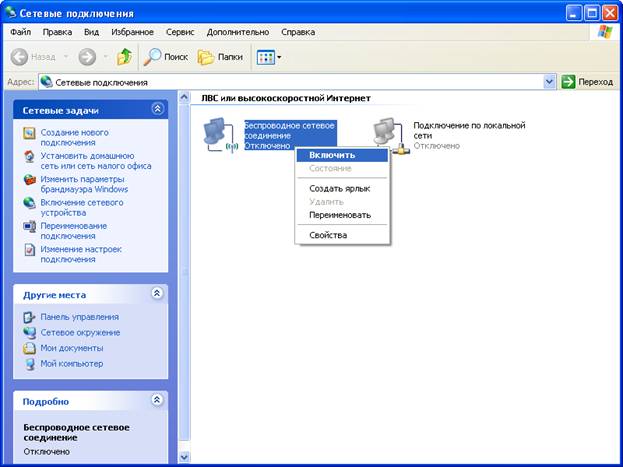Click the Создание нового подключения icon

click(29, 133)
